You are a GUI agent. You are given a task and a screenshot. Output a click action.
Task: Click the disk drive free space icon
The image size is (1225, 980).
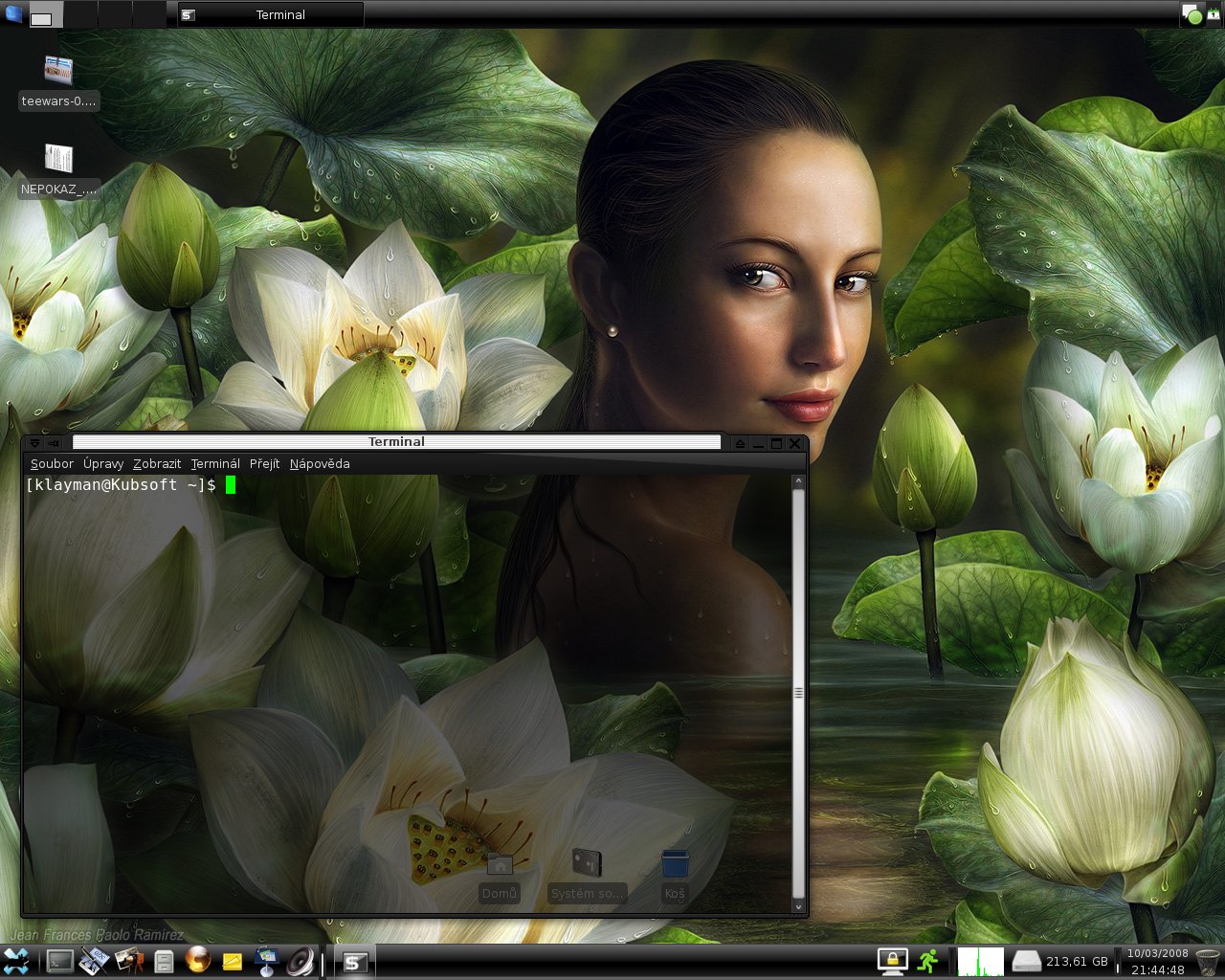click(1026, 961)
